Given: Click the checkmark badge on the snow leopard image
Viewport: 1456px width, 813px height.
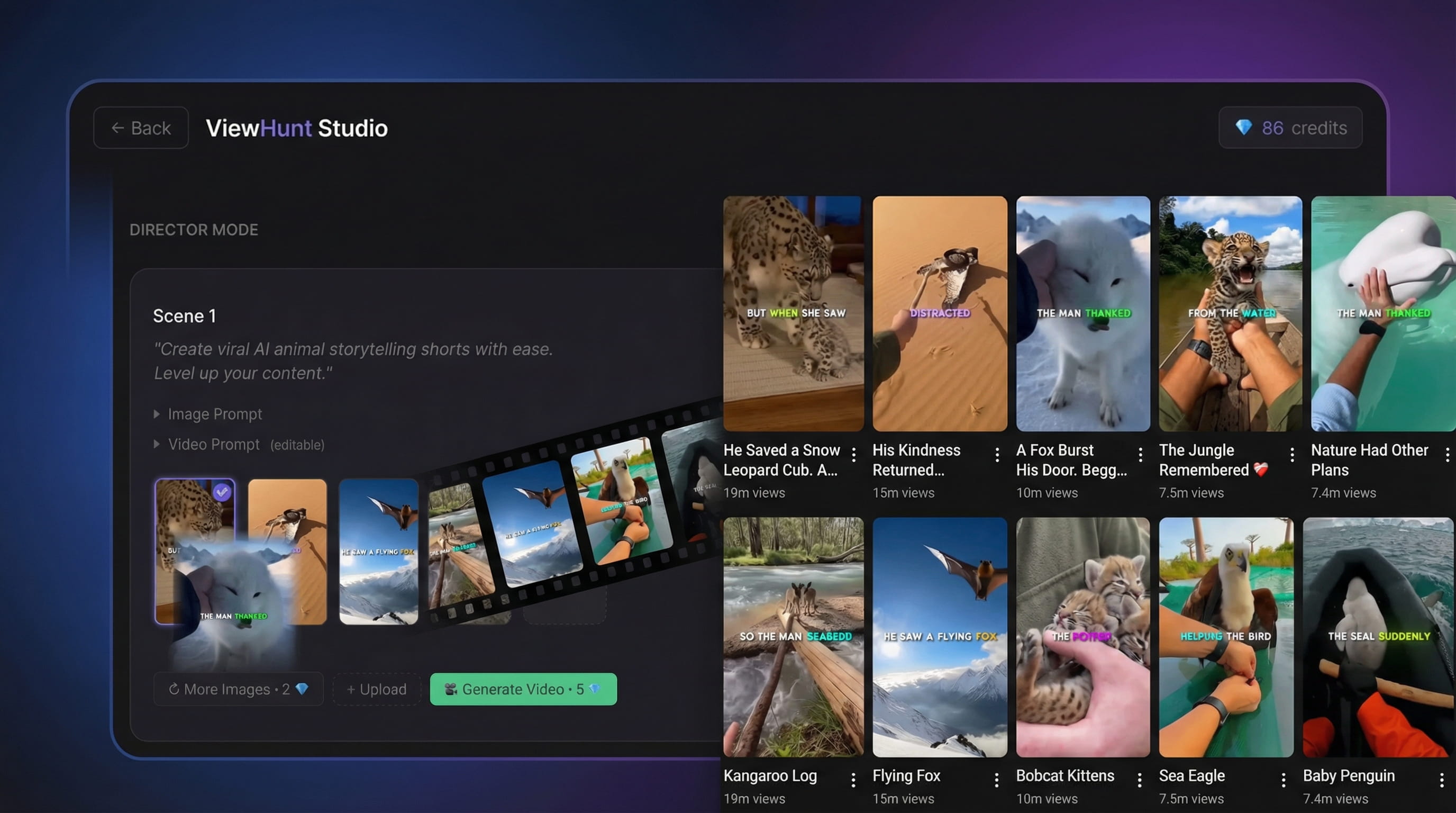Looking at the screenshot, I should click(223, 493).
